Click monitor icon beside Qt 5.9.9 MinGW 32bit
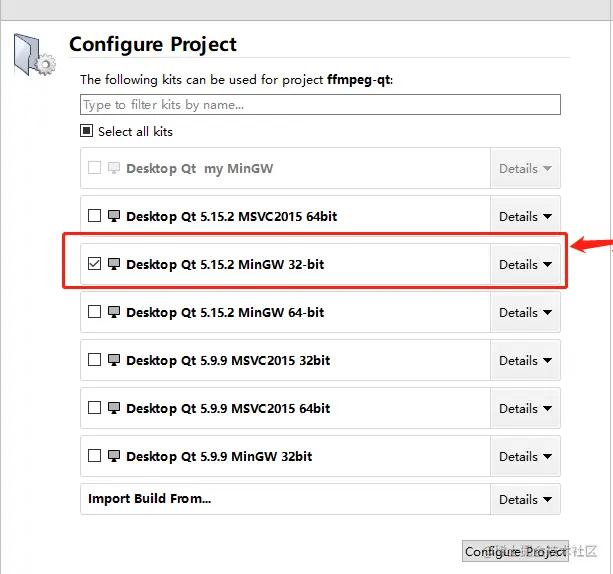Viewport: 613px width, 574px height. pyautogui.click(x=114, y=456)
